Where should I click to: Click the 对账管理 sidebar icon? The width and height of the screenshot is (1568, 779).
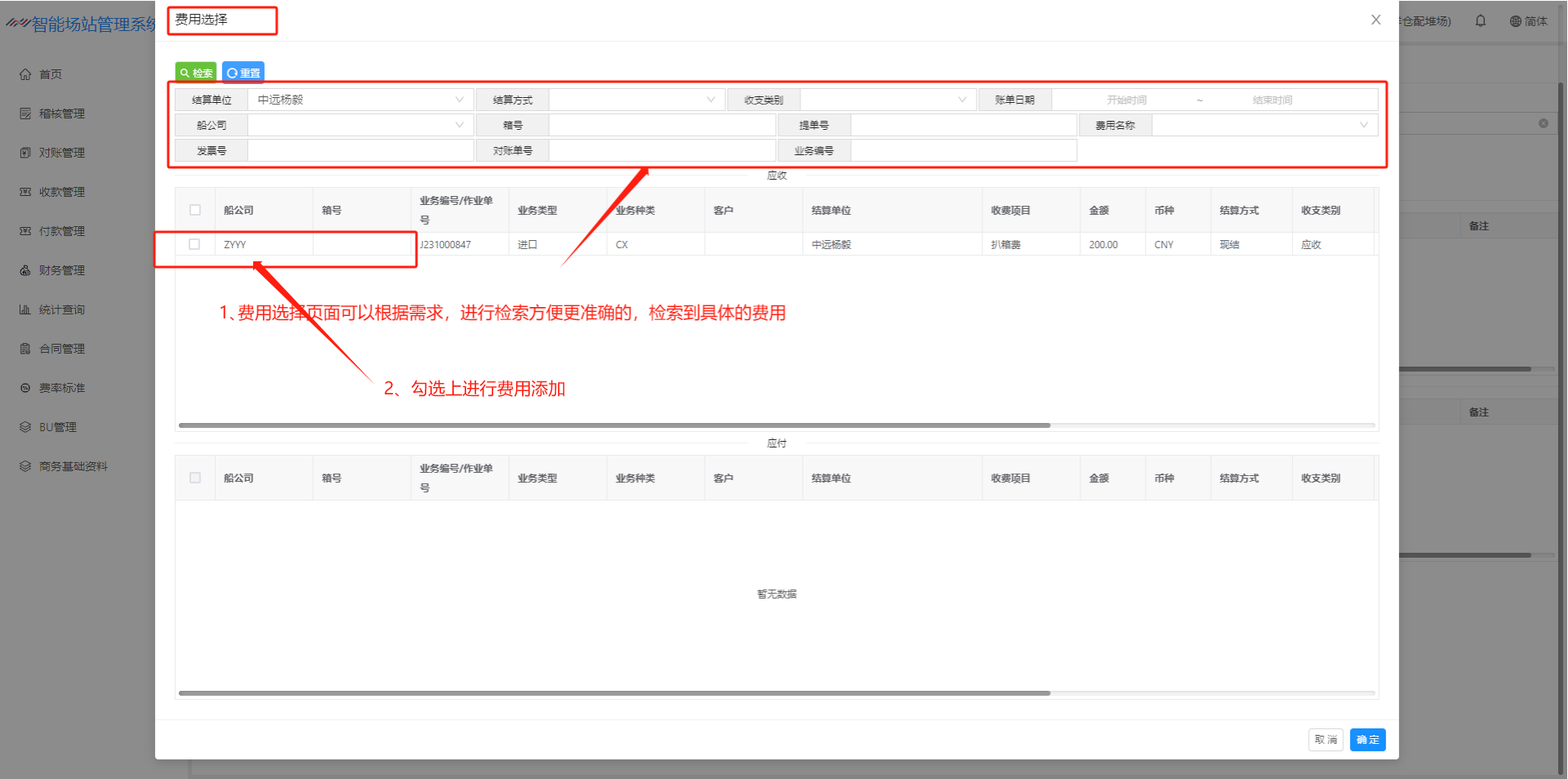(25, 153)
